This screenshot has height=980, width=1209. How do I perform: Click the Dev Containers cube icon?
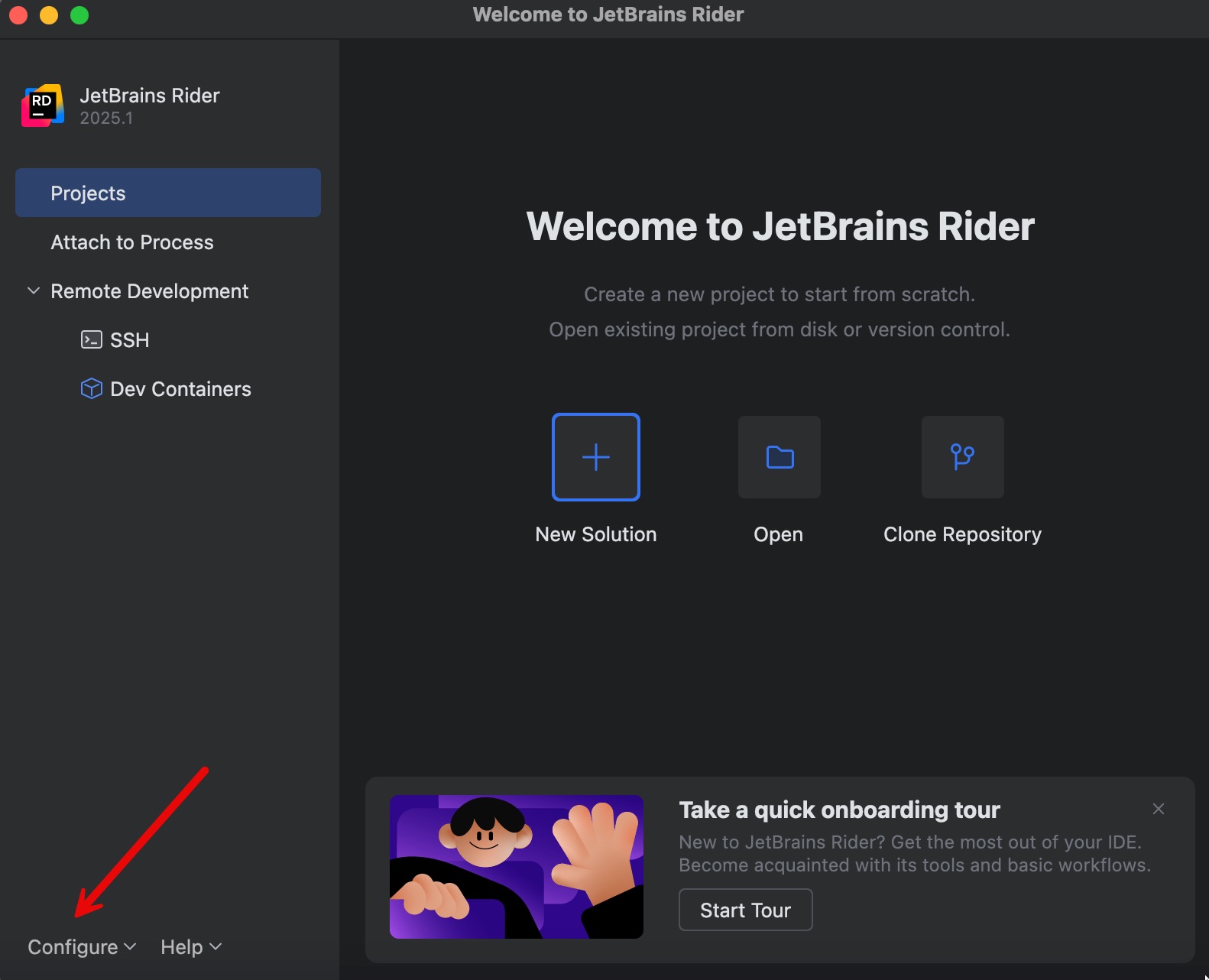click(x=91, y=388)
